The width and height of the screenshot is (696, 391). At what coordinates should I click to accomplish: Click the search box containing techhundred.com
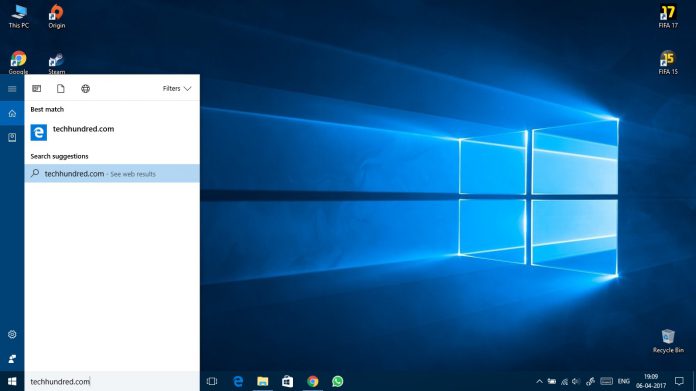tap(112, 381)
